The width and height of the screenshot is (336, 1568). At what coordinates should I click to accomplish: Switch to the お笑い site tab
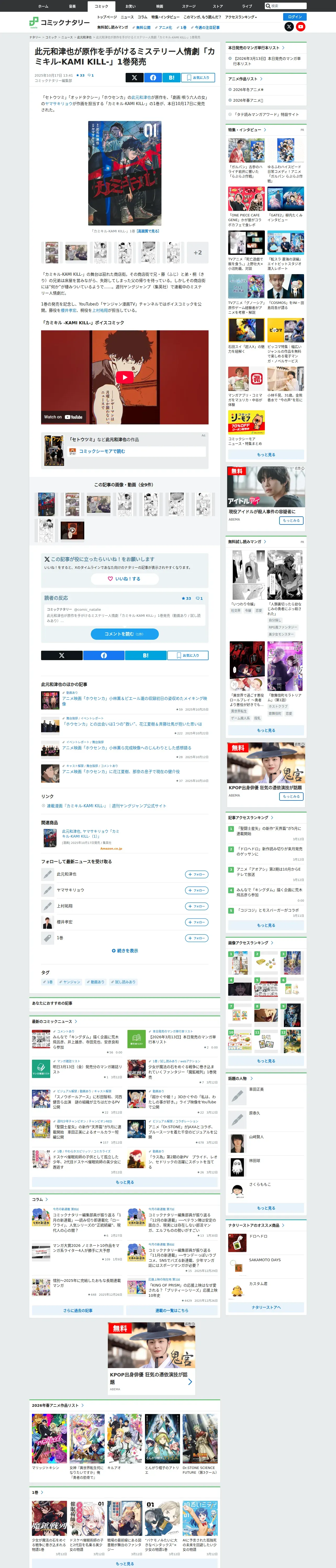click(131, 6)
